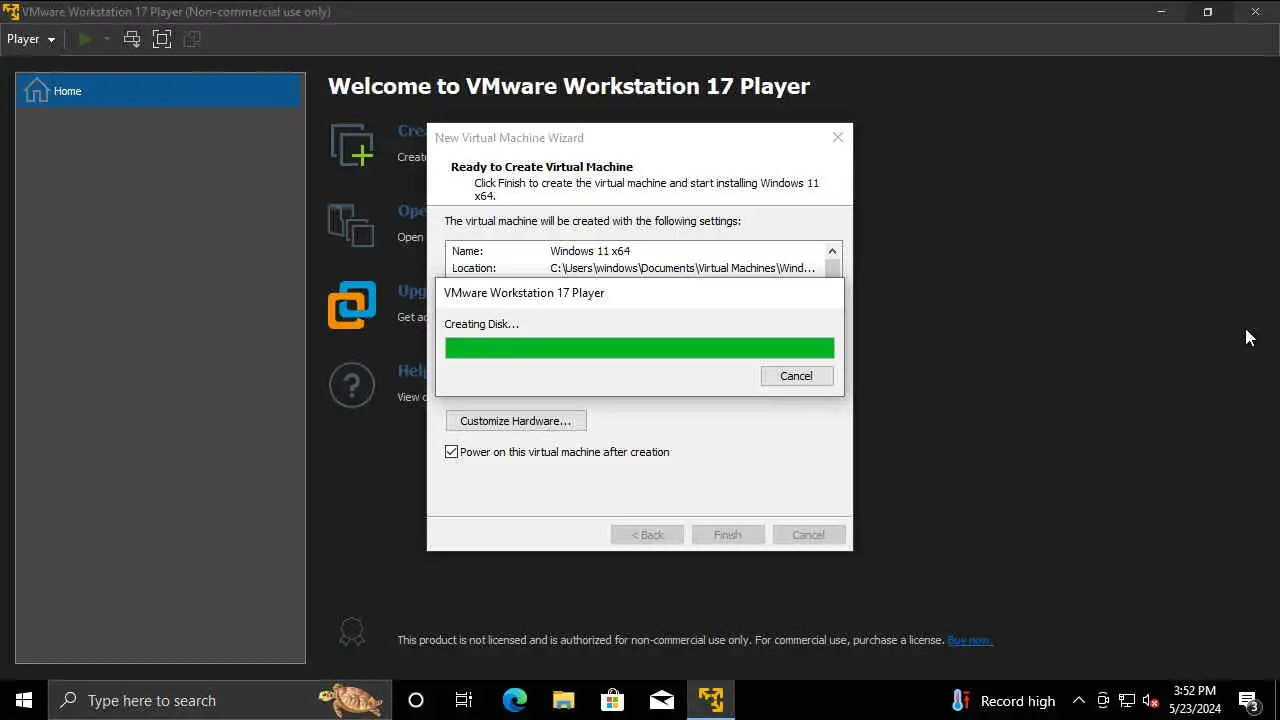The width and height of the screenshot is (1280, 720).
Task: Click the settings list scroll-up arrow
Action: [x=832, y=251]
